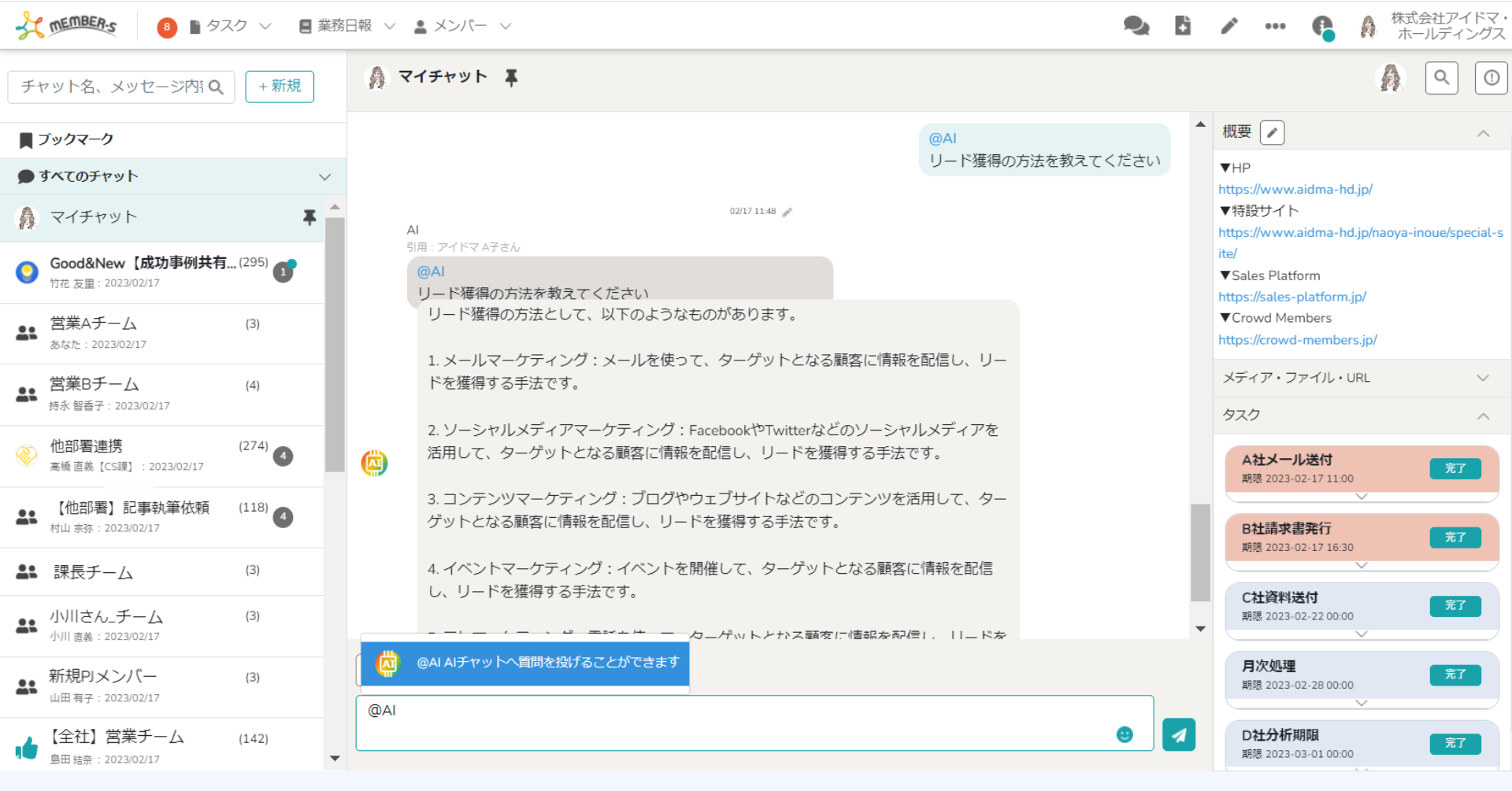
Task: Click the edit pencil next to 概要
Action: click(1272, 131)
